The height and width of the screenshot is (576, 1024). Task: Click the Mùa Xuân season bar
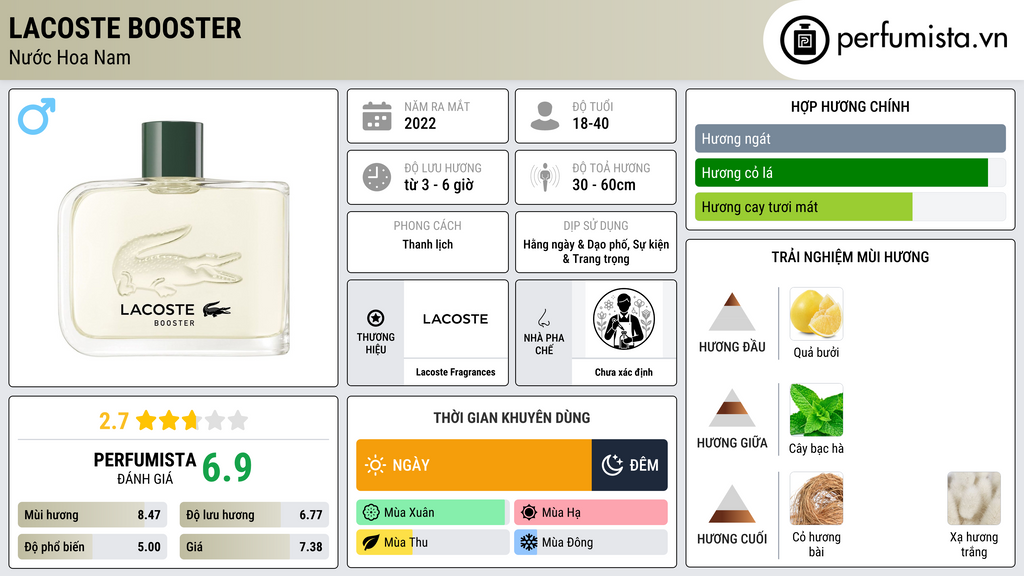point(433,513)
